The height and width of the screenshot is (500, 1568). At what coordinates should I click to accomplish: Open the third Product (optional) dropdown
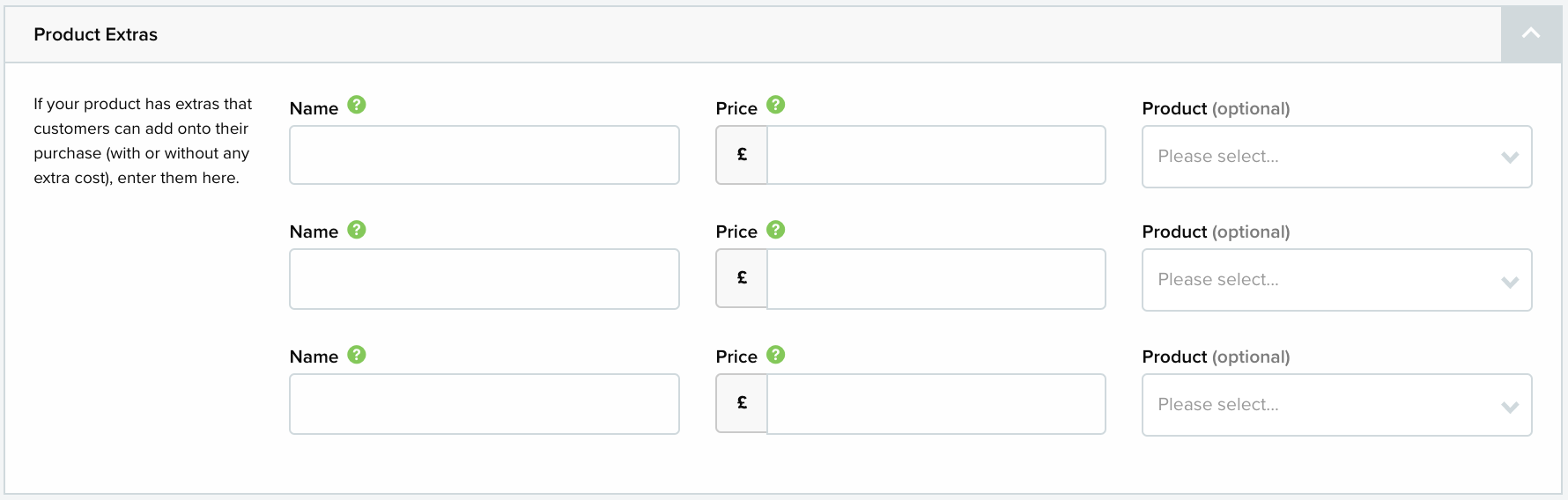[1336, 405]
